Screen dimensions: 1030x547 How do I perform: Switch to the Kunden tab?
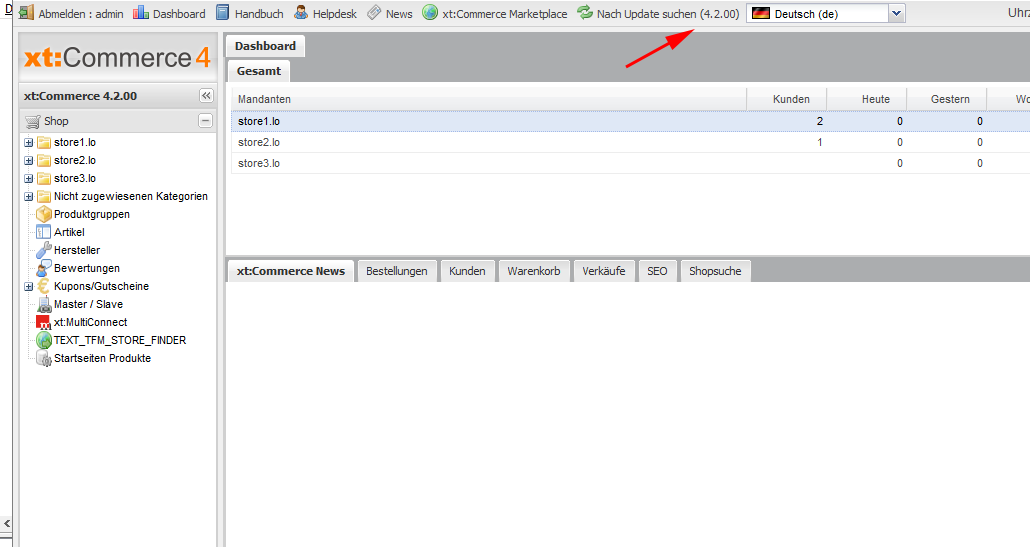tap(467, 271)
